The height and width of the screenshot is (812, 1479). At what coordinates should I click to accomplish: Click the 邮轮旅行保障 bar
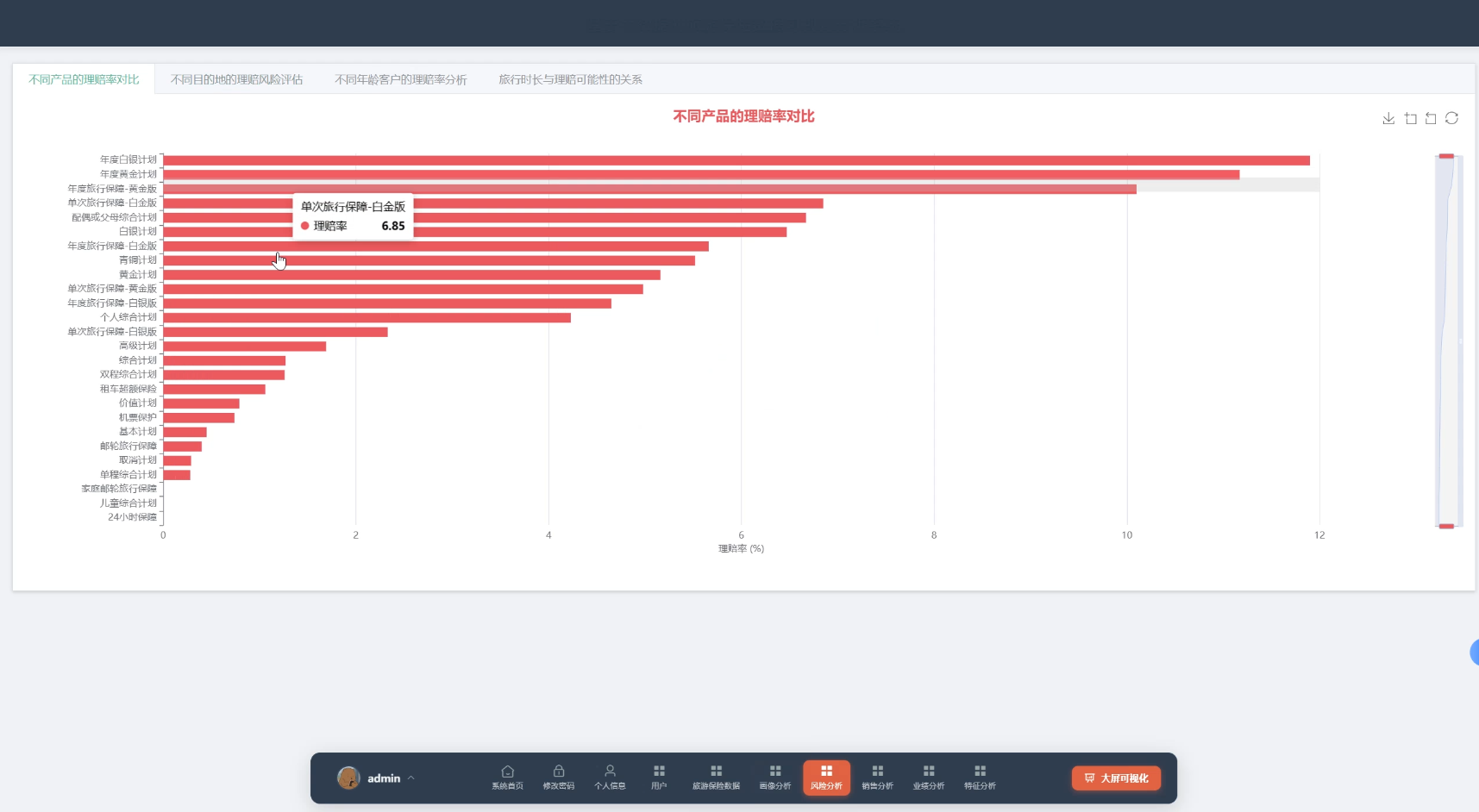tap(182, 447)
